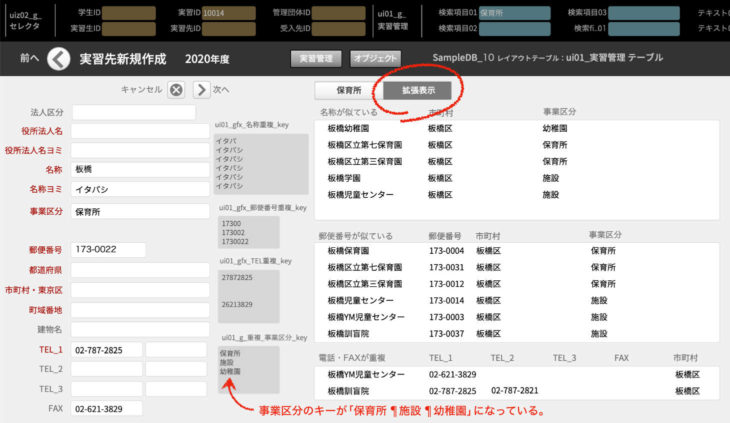Screen dimensions: 730x423
Task: Select the 拡張表示 tab
Action: [417, 90]
